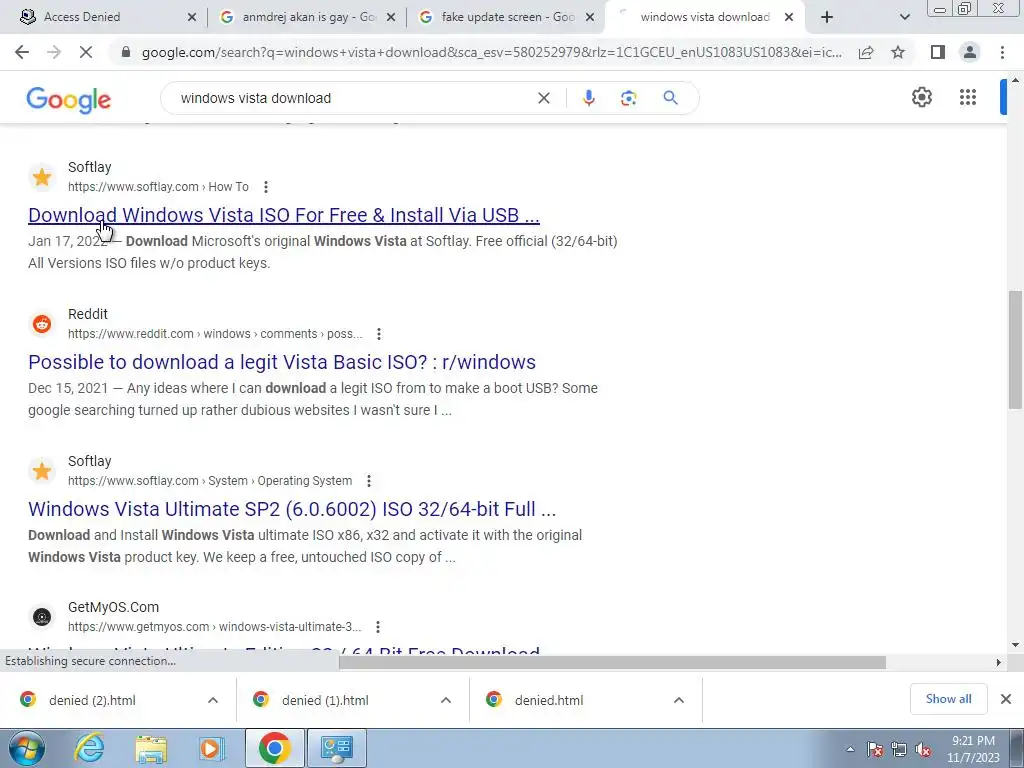Clear the search box with the X icon
Screen dimensions: 1024x768
[543, 98]
